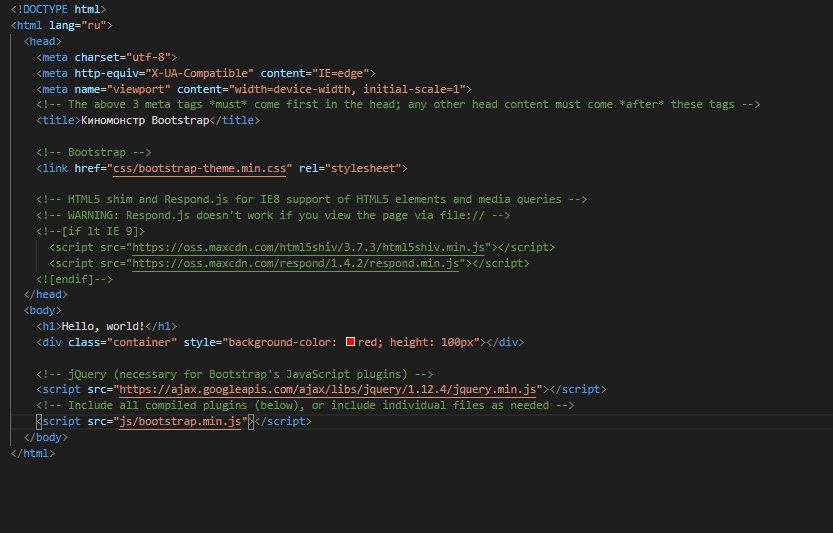This screenshot has height=533, width=833.
Task: Click the Include all compiled plugins comment
Action: tap(305, 405)
